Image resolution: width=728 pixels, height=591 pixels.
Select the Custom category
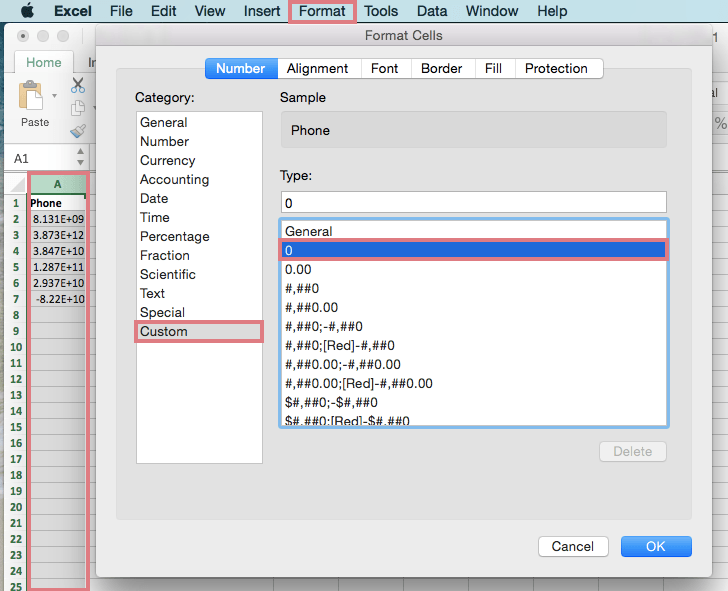199,331
